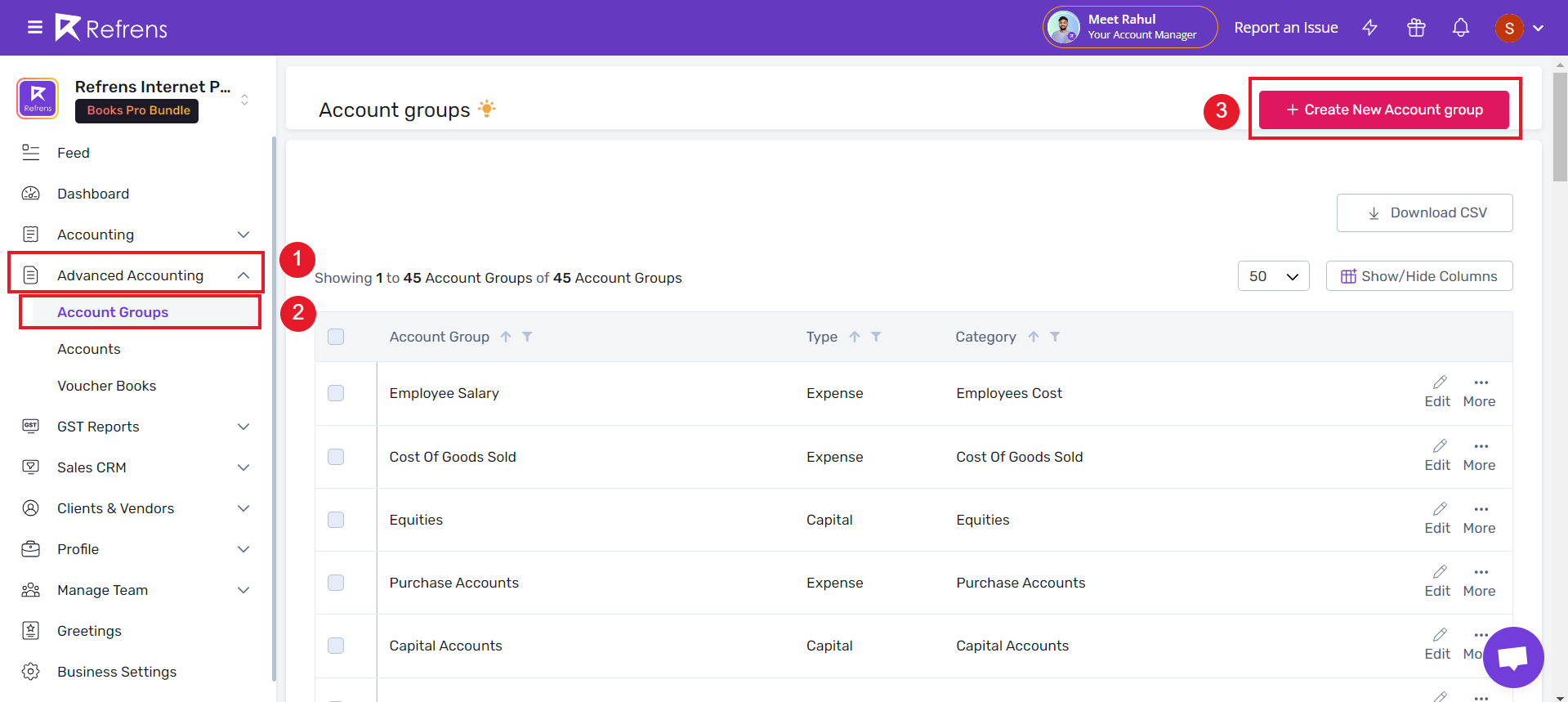Click Meet Rahul account manager button

[x=1130, y=27]
